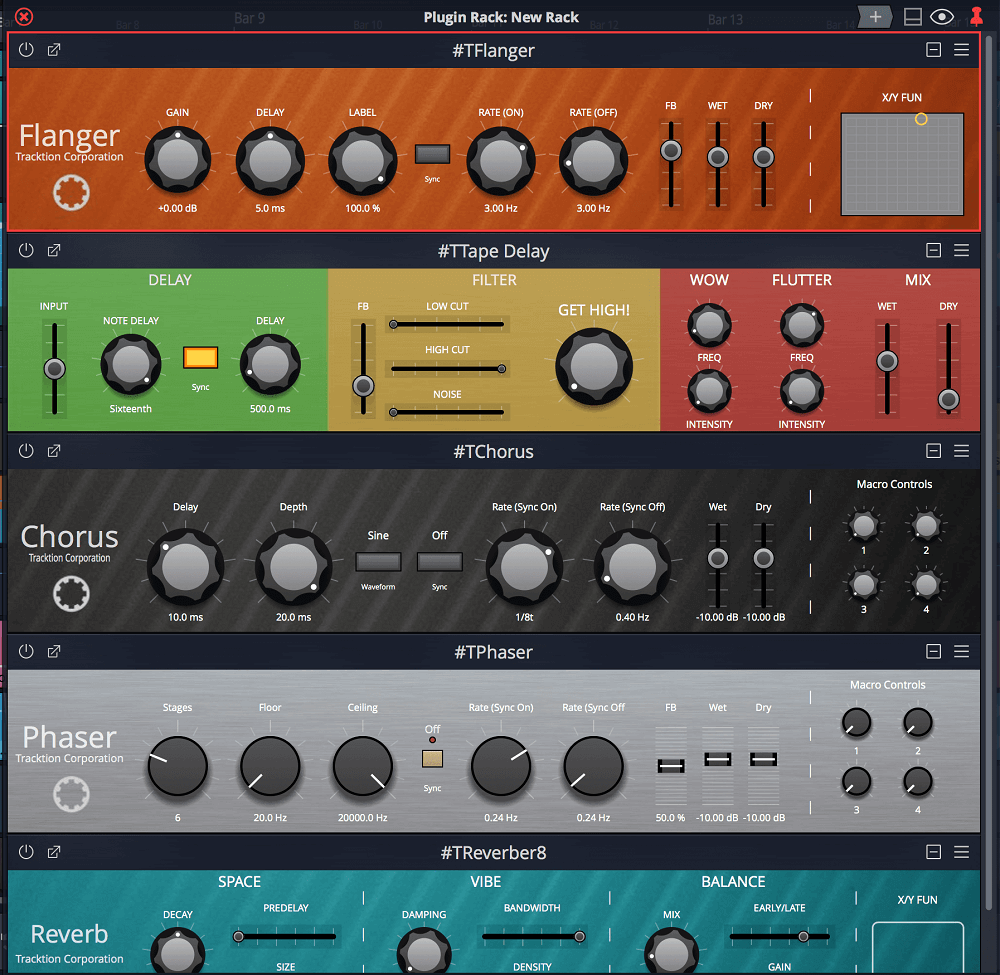The height and width of the screenshot is (975, 1000).
Task: Toggle power for #TReverber8 plugin
Action: coord(26,851)
